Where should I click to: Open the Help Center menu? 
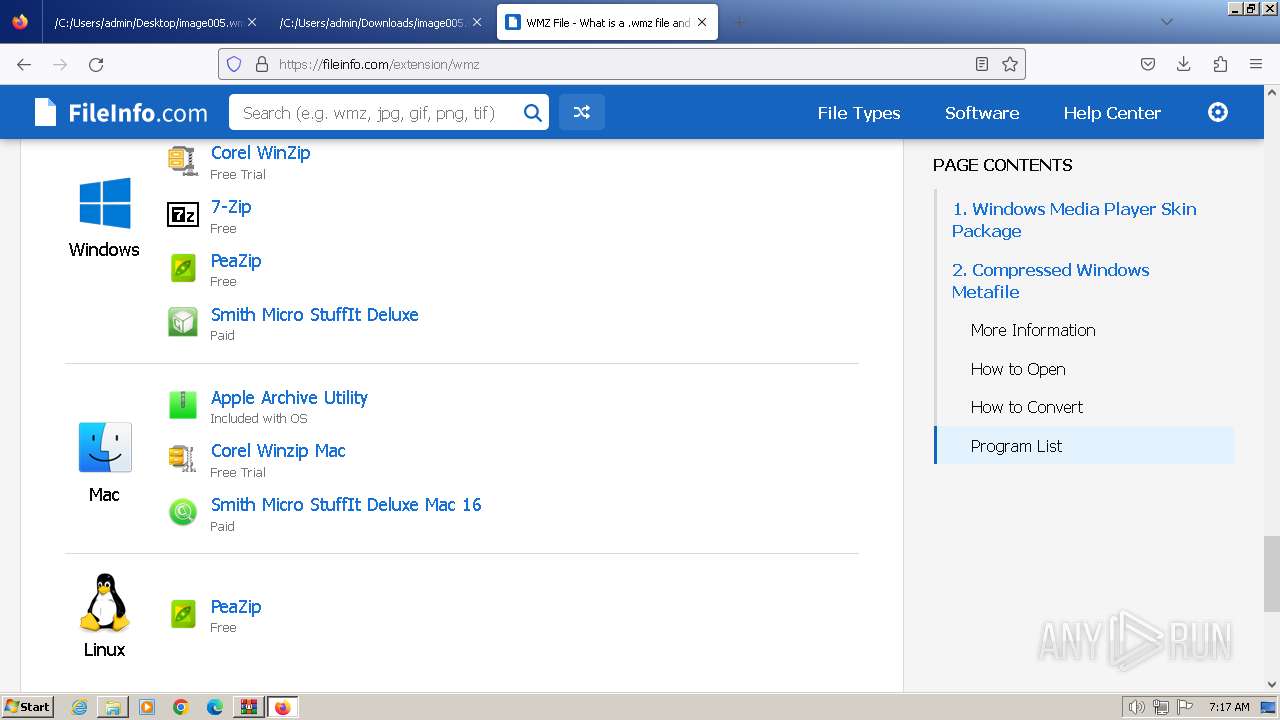point(1112,113)
